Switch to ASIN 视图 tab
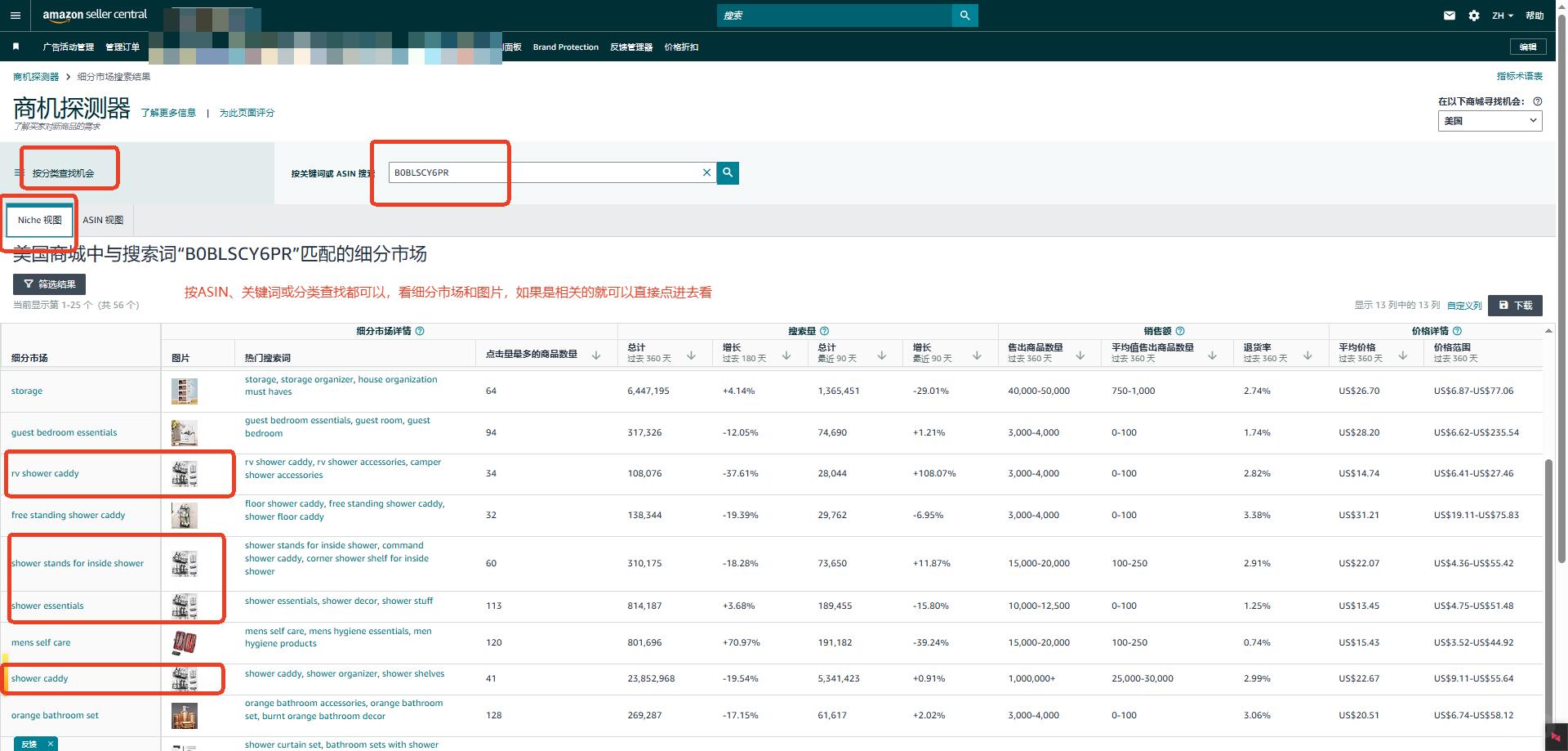Viewport: 1568px width, 751px height. click(x=103, y=220)
